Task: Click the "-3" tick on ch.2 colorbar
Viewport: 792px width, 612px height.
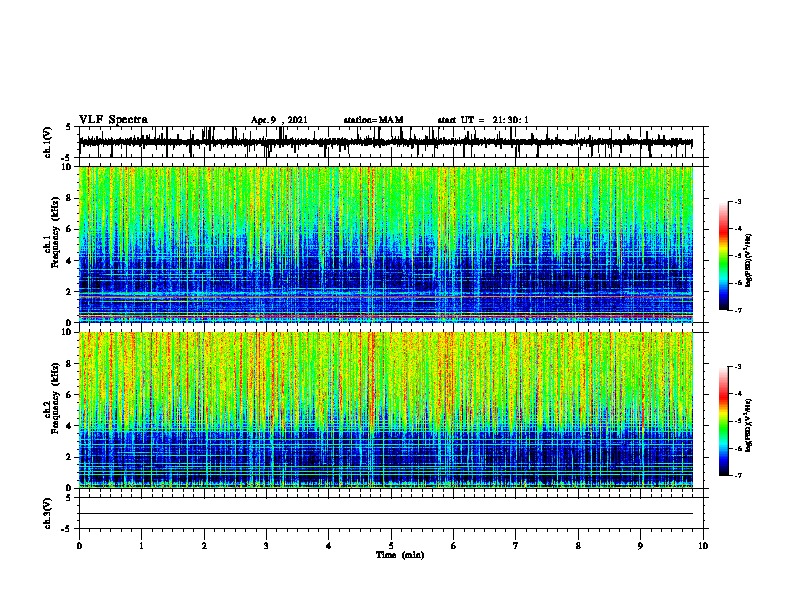Action: pos(738,367)
